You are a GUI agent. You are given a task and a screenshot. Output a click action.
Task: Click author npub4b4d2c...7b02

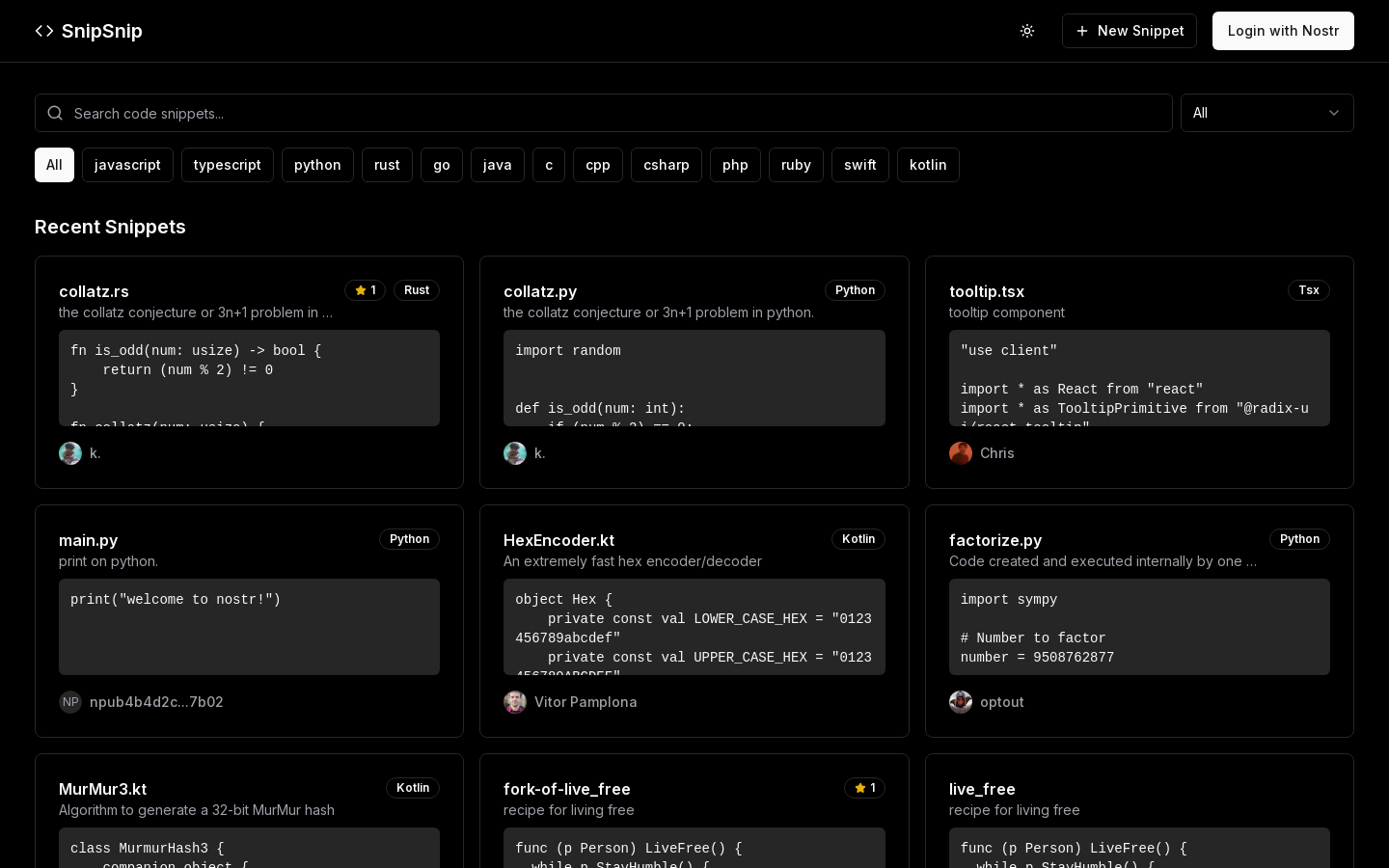point(156,702)
